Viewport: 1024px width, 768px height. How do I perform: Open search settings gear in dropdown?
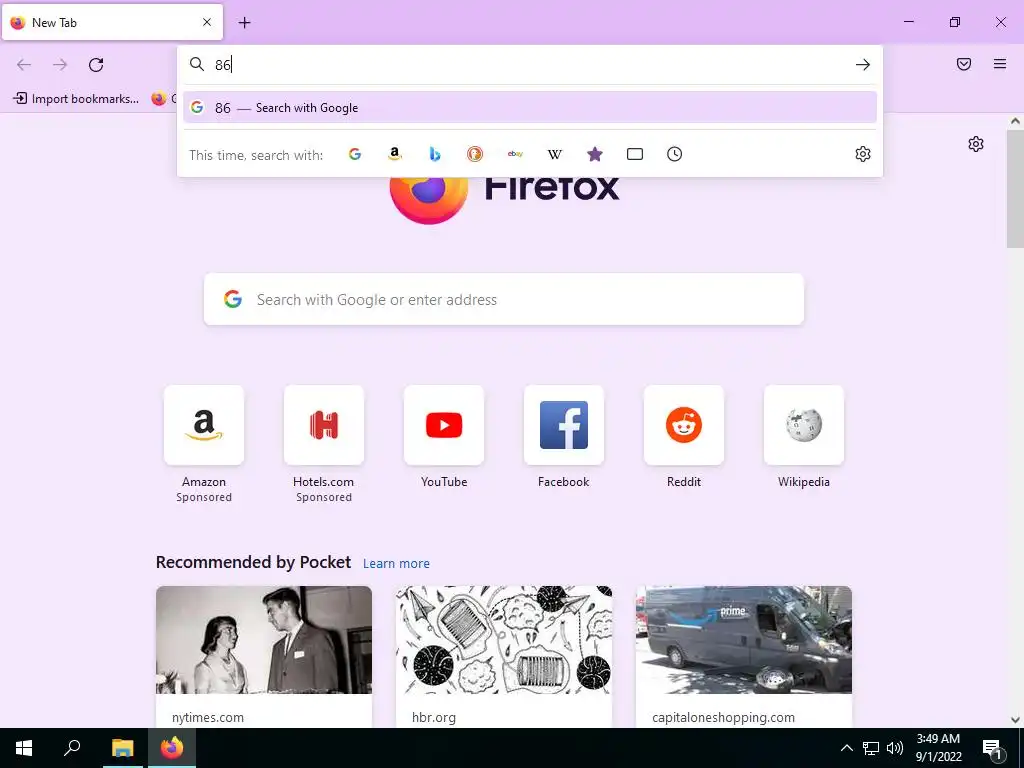click(863, 154)
